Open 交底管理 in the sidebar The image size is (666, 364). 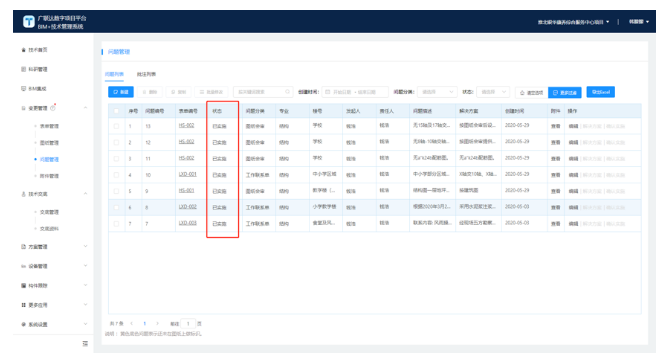click(49, 212)
